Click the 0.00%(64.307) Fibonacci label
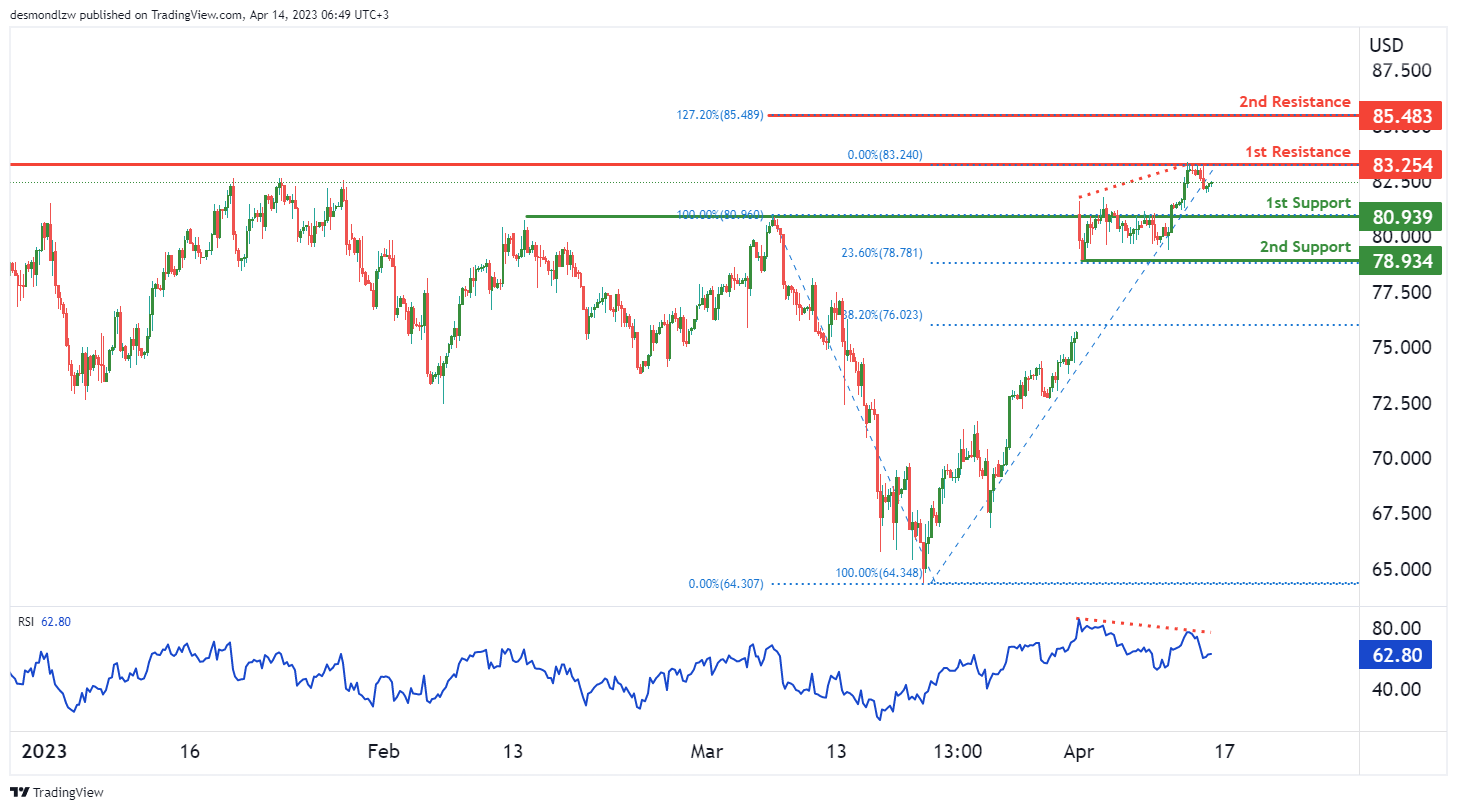This screenshot has height=810, width=1457. pos(726,584)
